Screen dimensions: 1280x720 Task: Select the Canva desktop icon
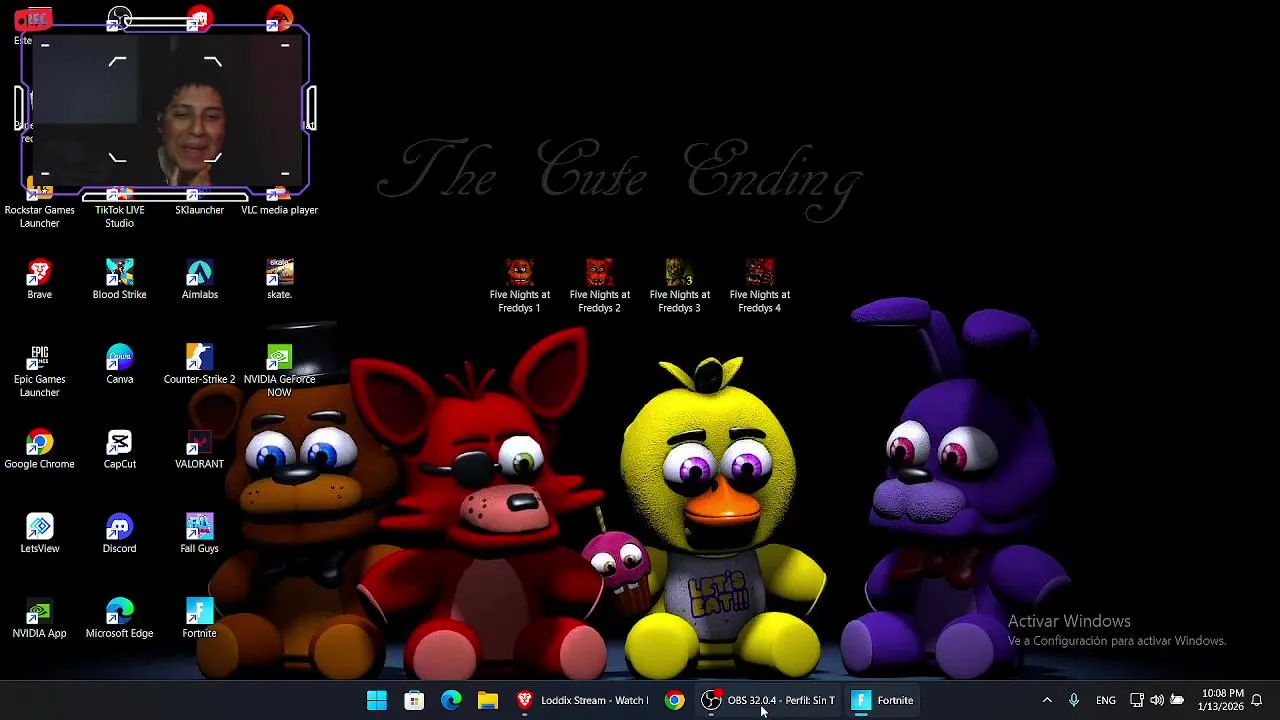(x=119, y=364)
